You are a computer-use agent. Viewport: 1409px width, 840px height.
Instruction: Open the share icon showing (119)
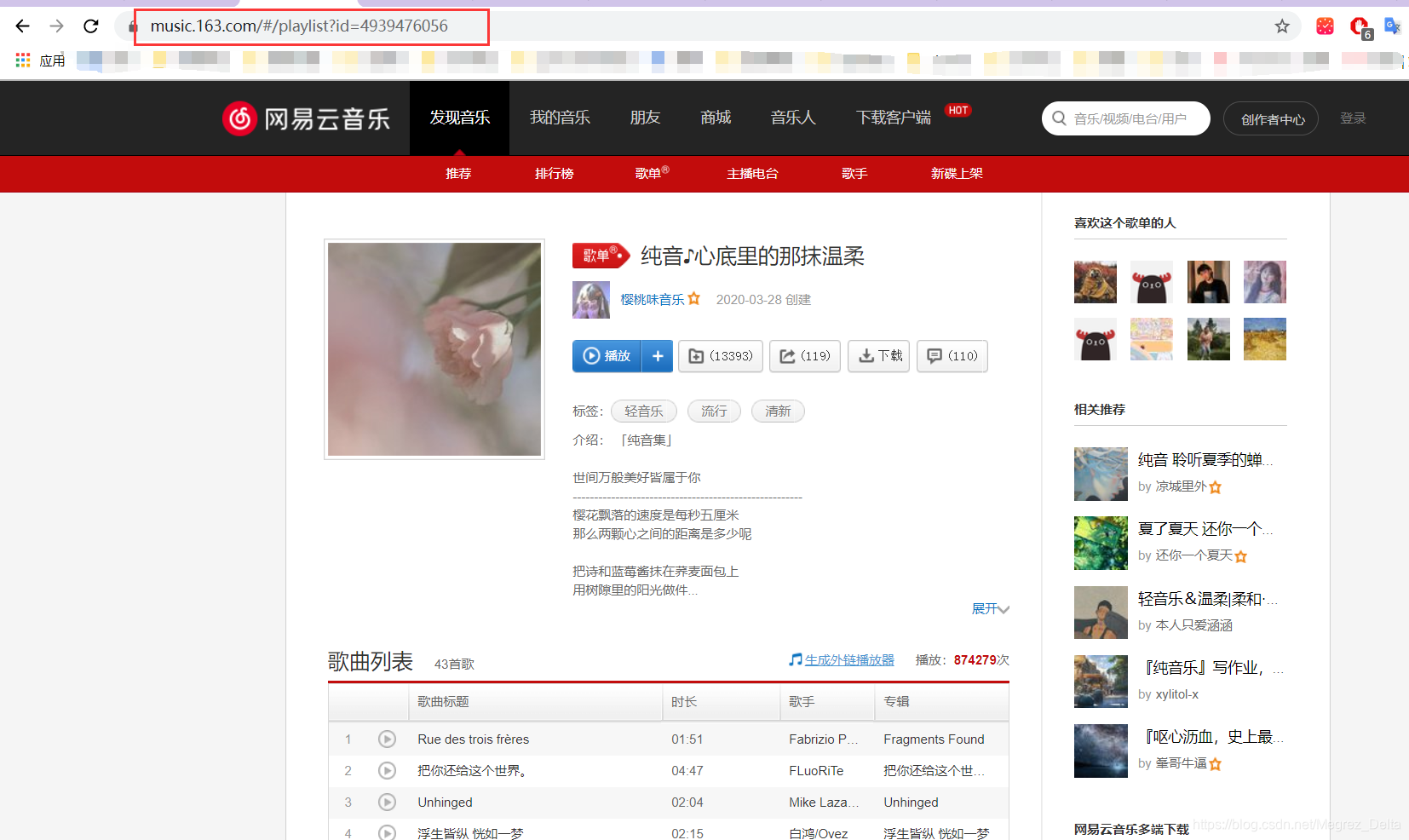point(804,356)
